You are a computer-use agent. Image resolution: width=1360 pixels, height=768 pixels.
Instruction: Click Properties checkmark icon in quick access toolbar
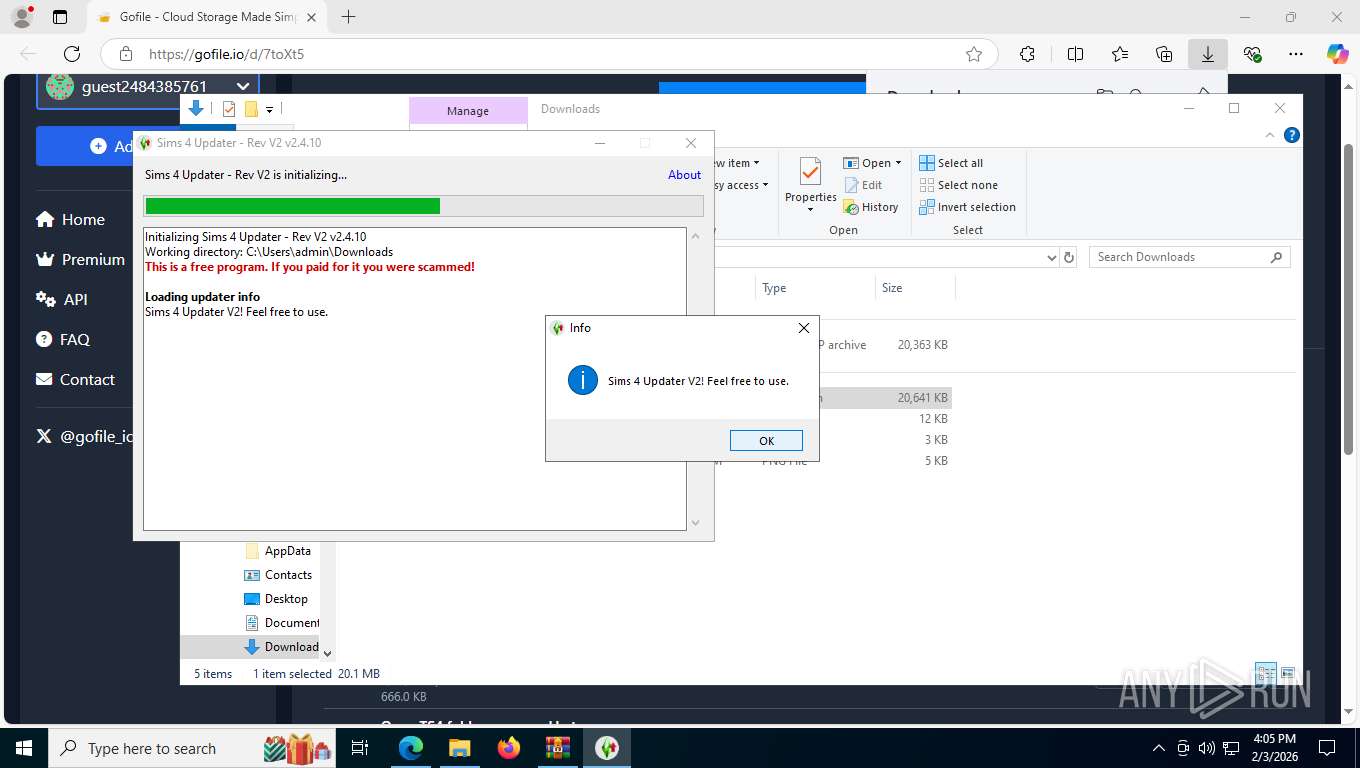[x=229, y=109]
